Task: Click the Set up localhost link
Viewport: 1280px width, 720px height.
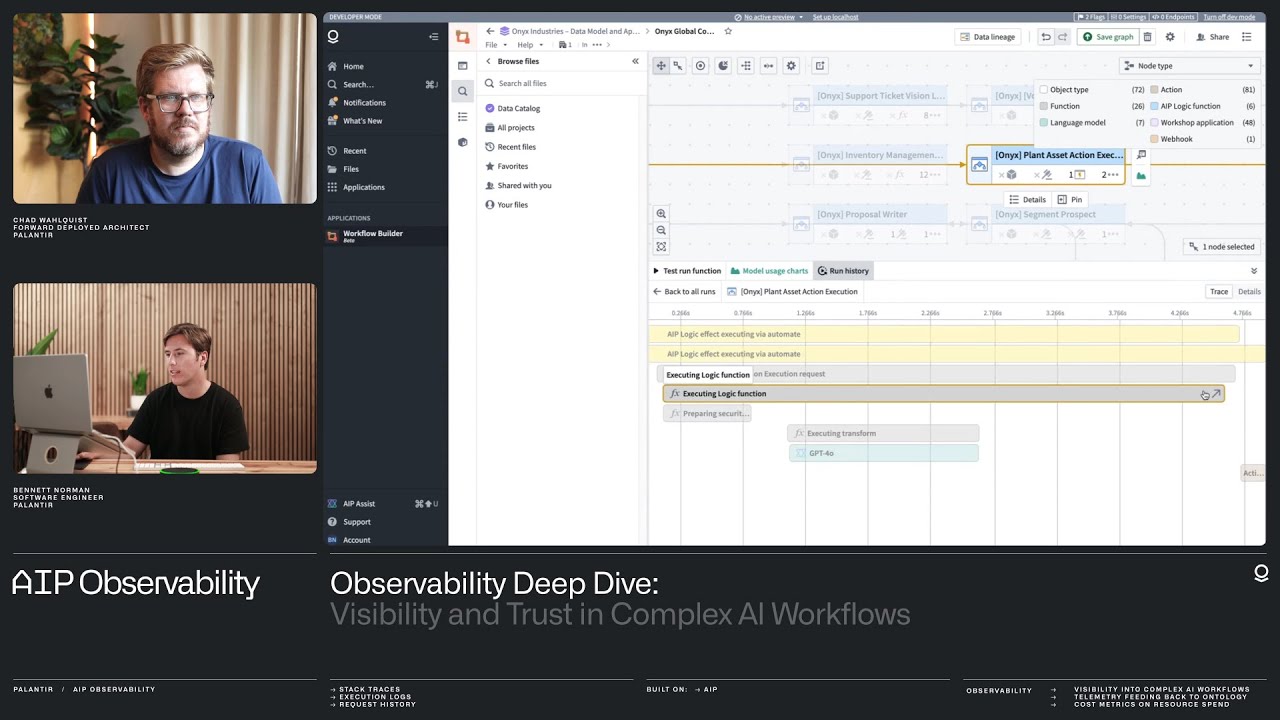Action: point(835,17)
